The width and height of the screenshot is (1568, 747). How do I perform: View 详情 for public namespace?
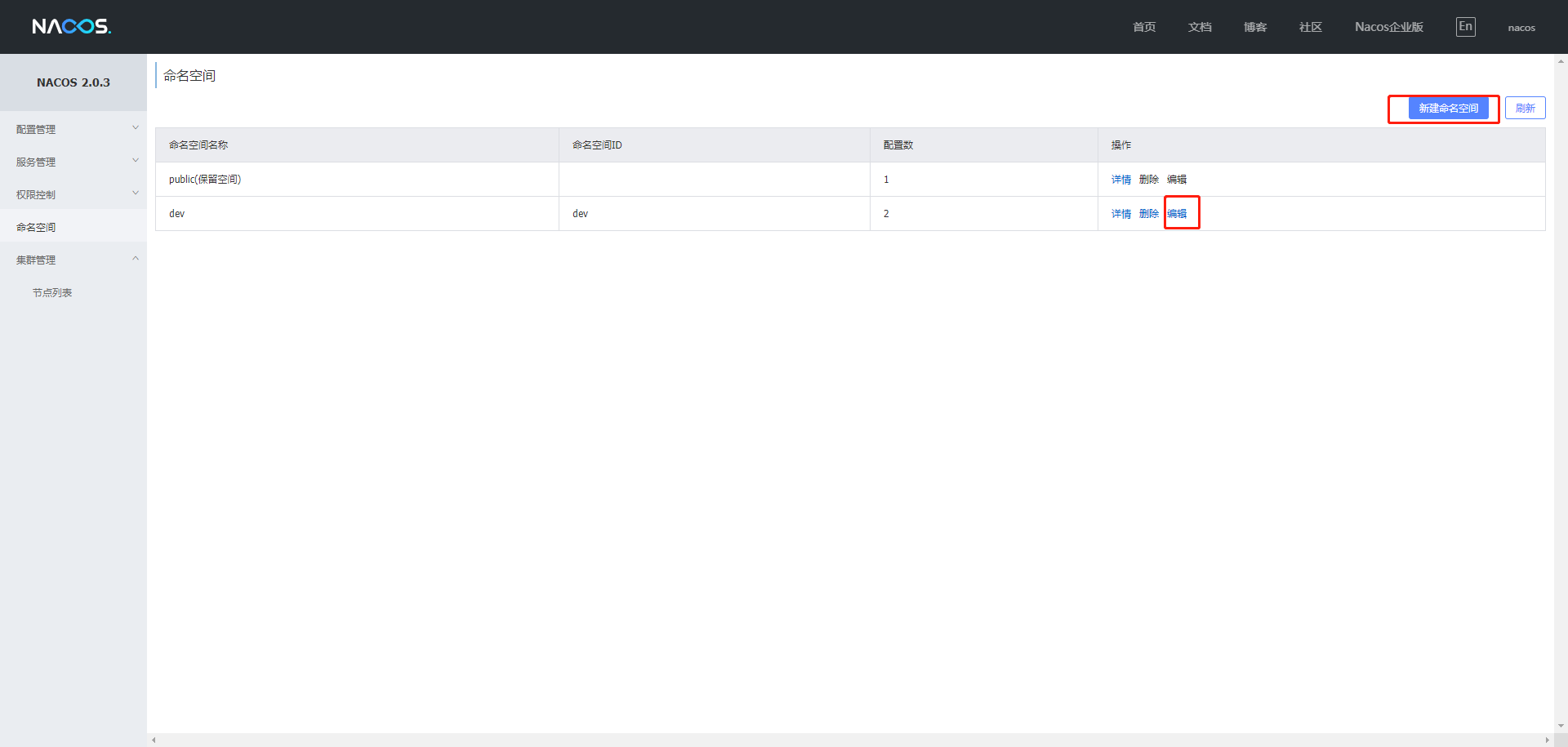point(1120,180)
